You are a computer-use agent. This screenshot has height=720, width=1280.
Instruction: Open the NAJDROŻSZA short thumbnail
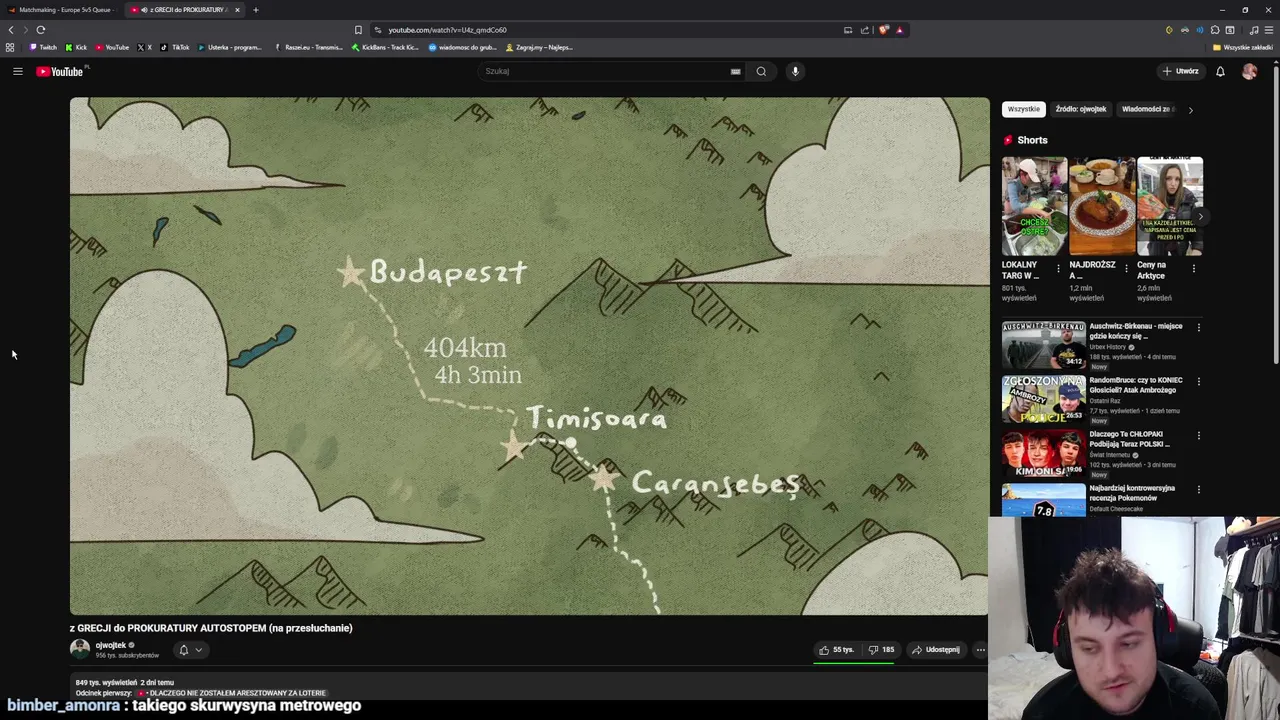click(1102, 206)
